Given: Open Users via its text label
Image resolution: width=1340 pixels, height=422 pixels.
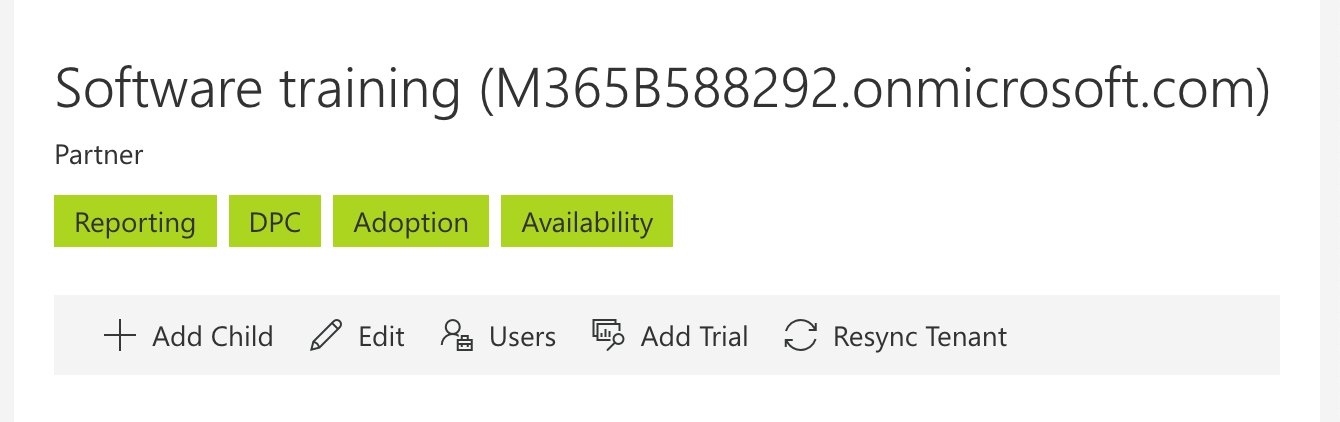Looking at the screenshot, I should point(522,337).
